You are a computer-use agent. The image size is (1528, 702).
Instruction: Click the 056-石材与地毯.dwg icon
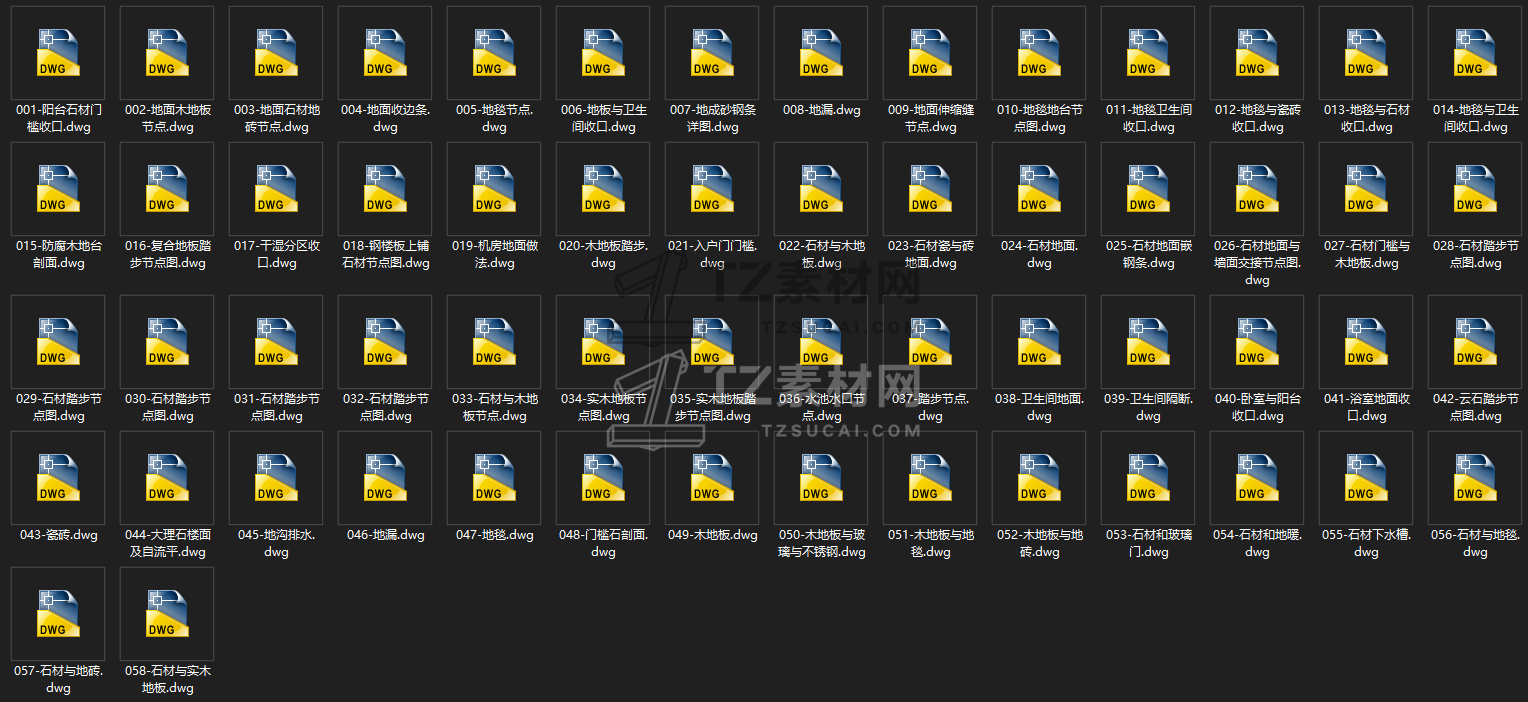click(x=1475, y=478)
